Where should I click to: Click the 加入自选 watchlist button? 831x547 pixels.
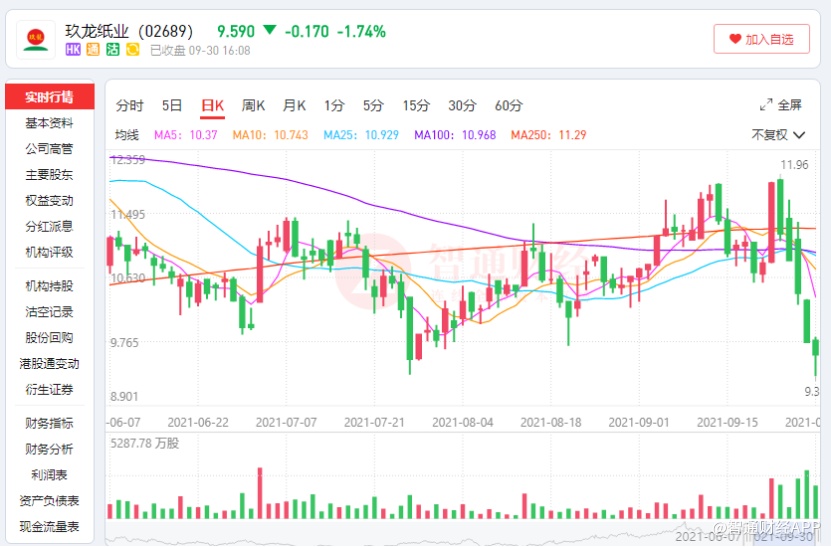pos(761,40)
